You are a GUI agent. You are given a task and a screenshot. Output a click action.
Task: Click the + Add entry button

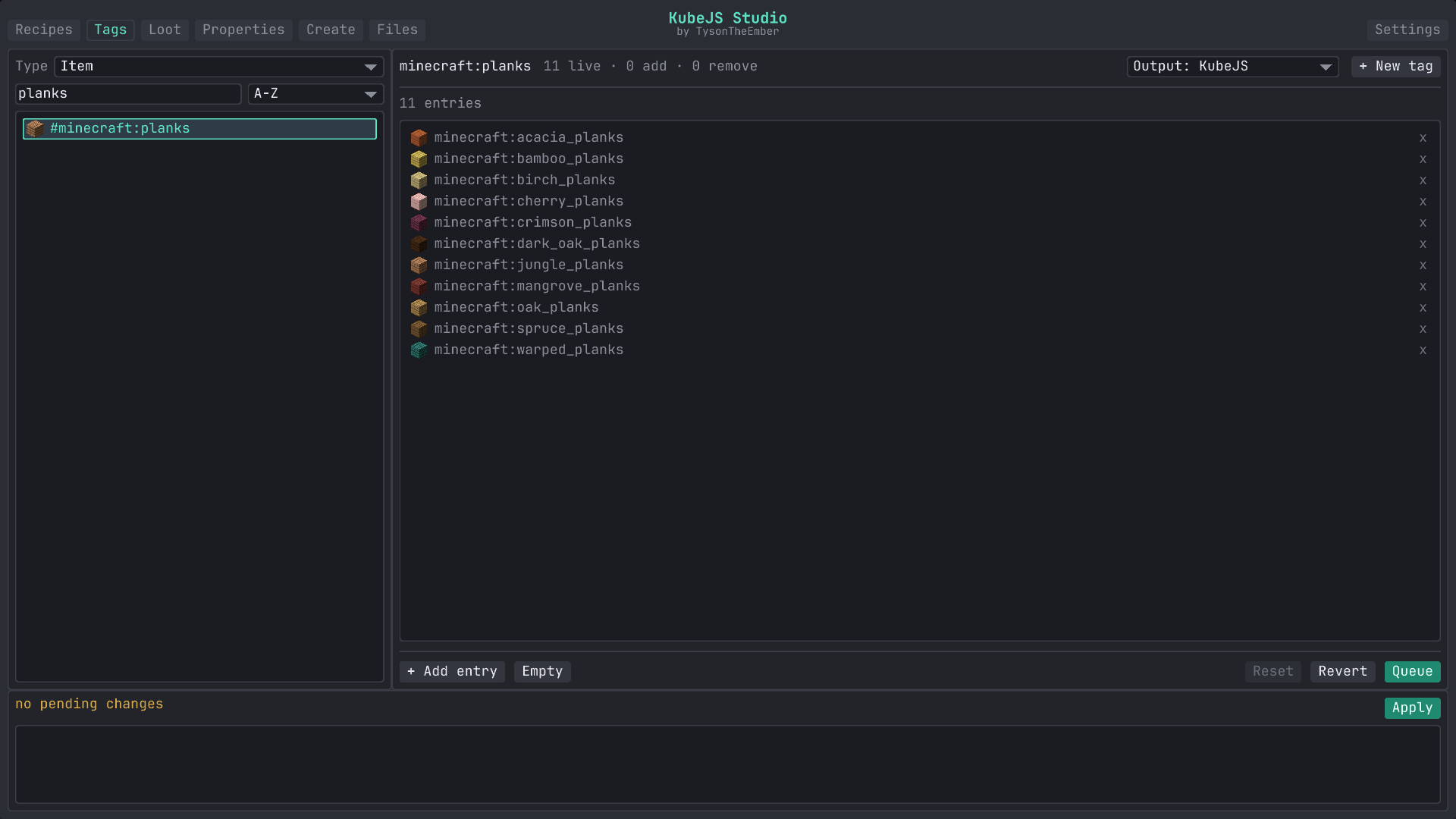[x=452, y=672]
